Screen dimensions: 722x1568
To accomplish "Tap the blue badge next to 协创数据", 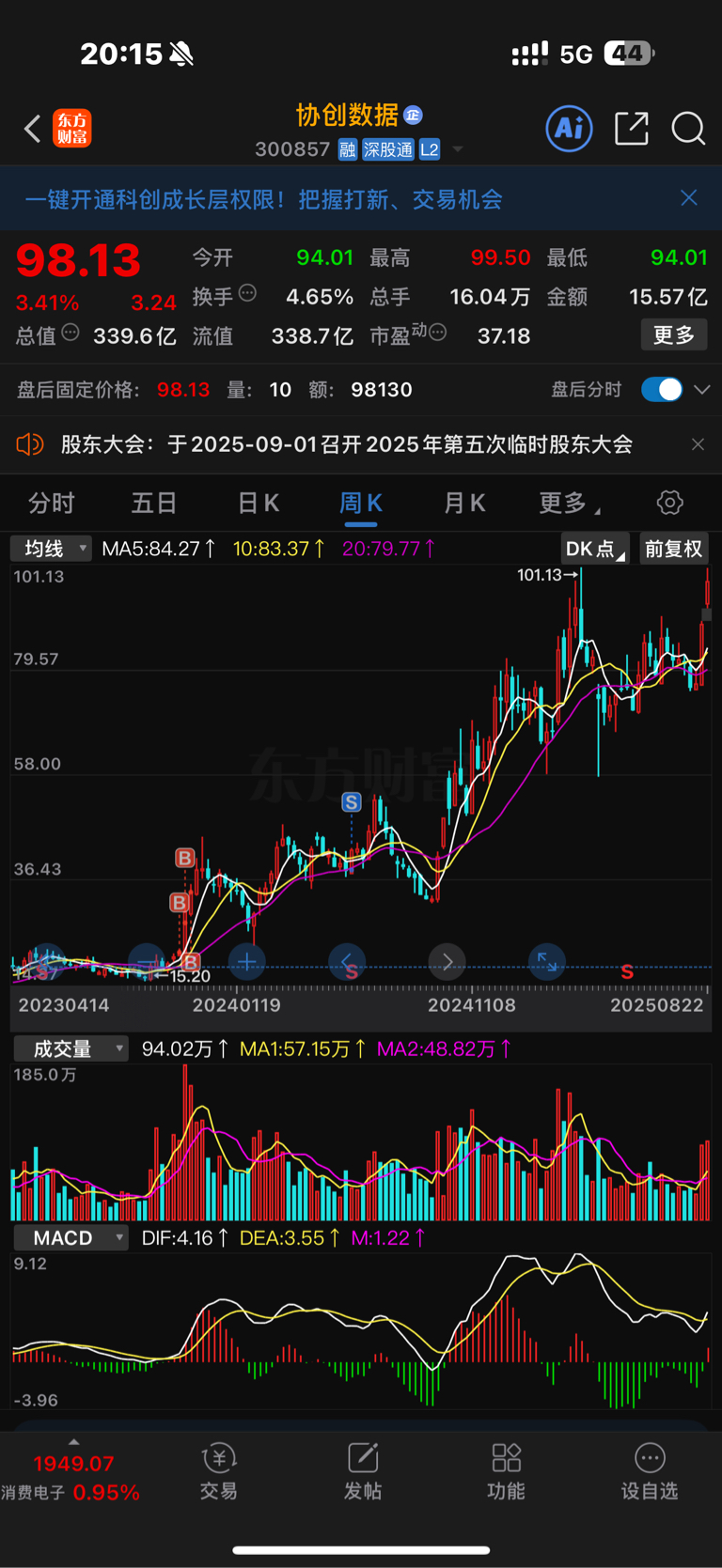I will pyautogui.click(x=413, y=116).
